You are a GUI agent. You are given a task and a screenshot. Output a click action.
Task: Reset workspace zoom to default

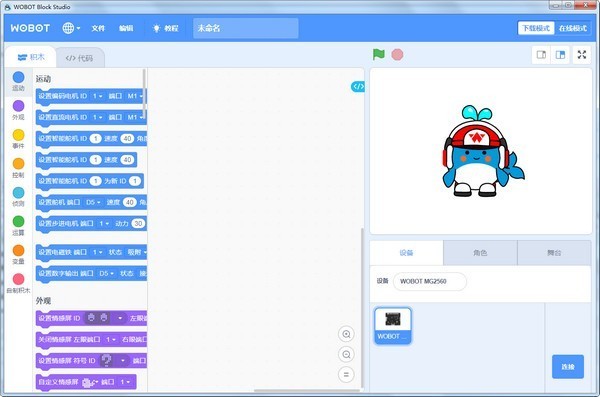[x=346, y=375]
